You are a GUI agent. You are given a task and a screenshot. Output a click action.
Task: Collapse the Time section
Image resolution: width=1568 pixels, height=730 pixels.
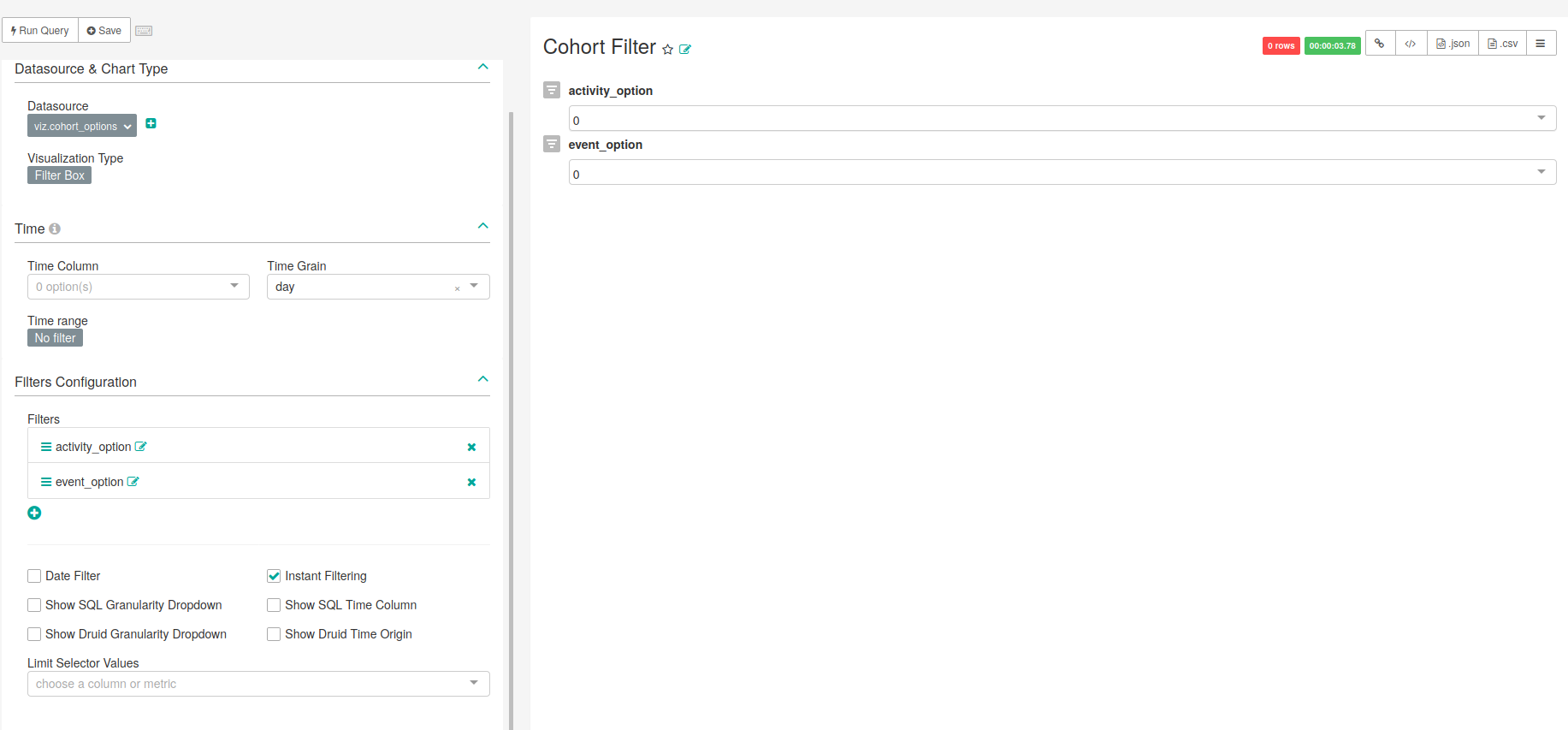pos(483,226)
